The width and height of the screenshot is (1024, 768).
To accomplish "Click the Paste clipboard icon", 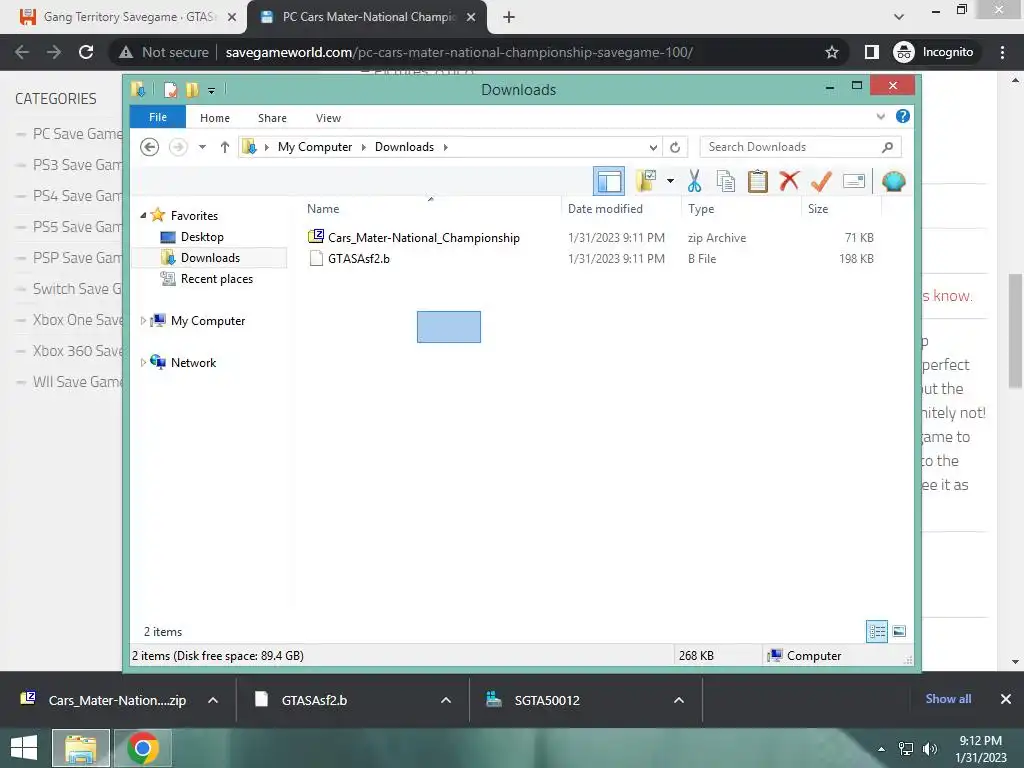I will click(x=758, y=181).
